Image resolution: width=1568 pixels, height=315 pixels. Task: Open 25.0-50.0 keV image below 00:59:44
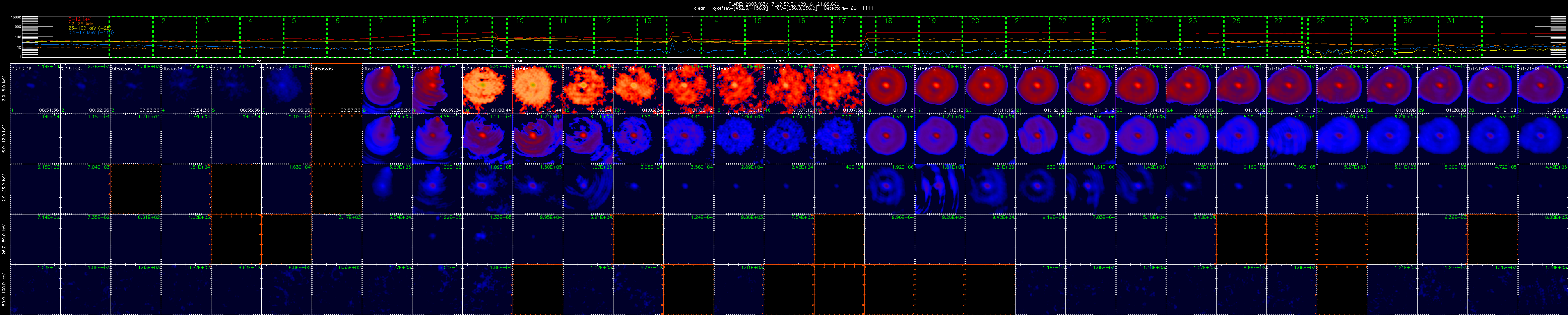click(x=487, y=239)
